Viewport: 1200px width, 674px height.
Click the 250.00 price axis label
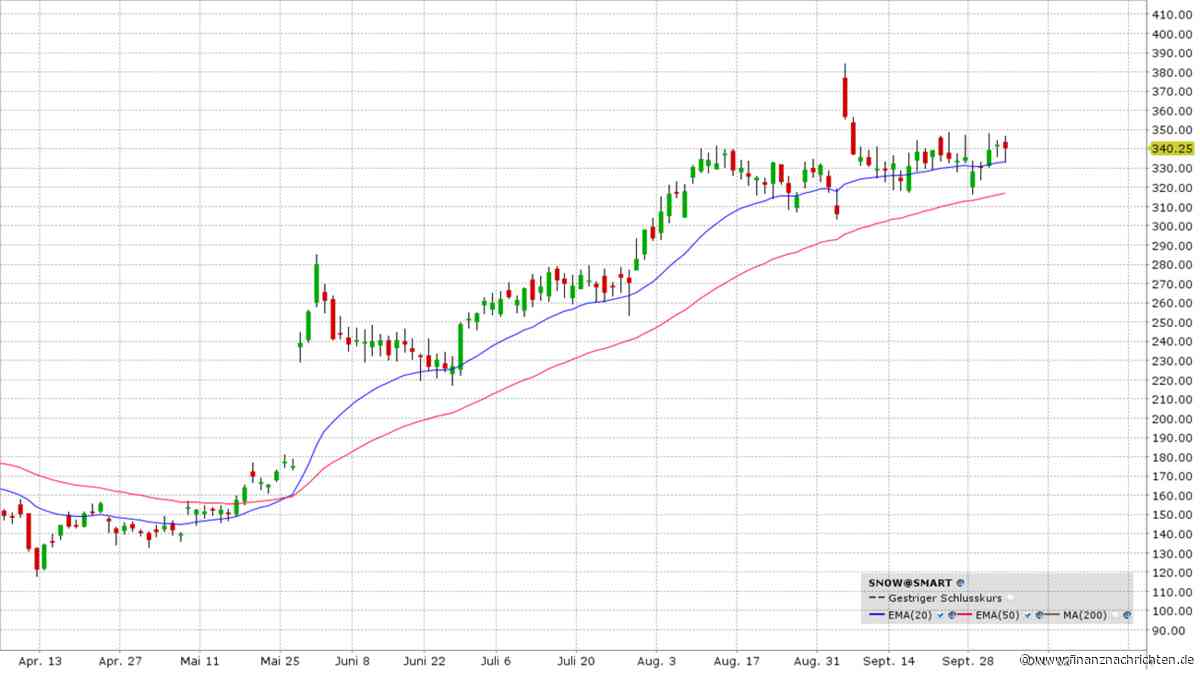tap(1172, 322)
